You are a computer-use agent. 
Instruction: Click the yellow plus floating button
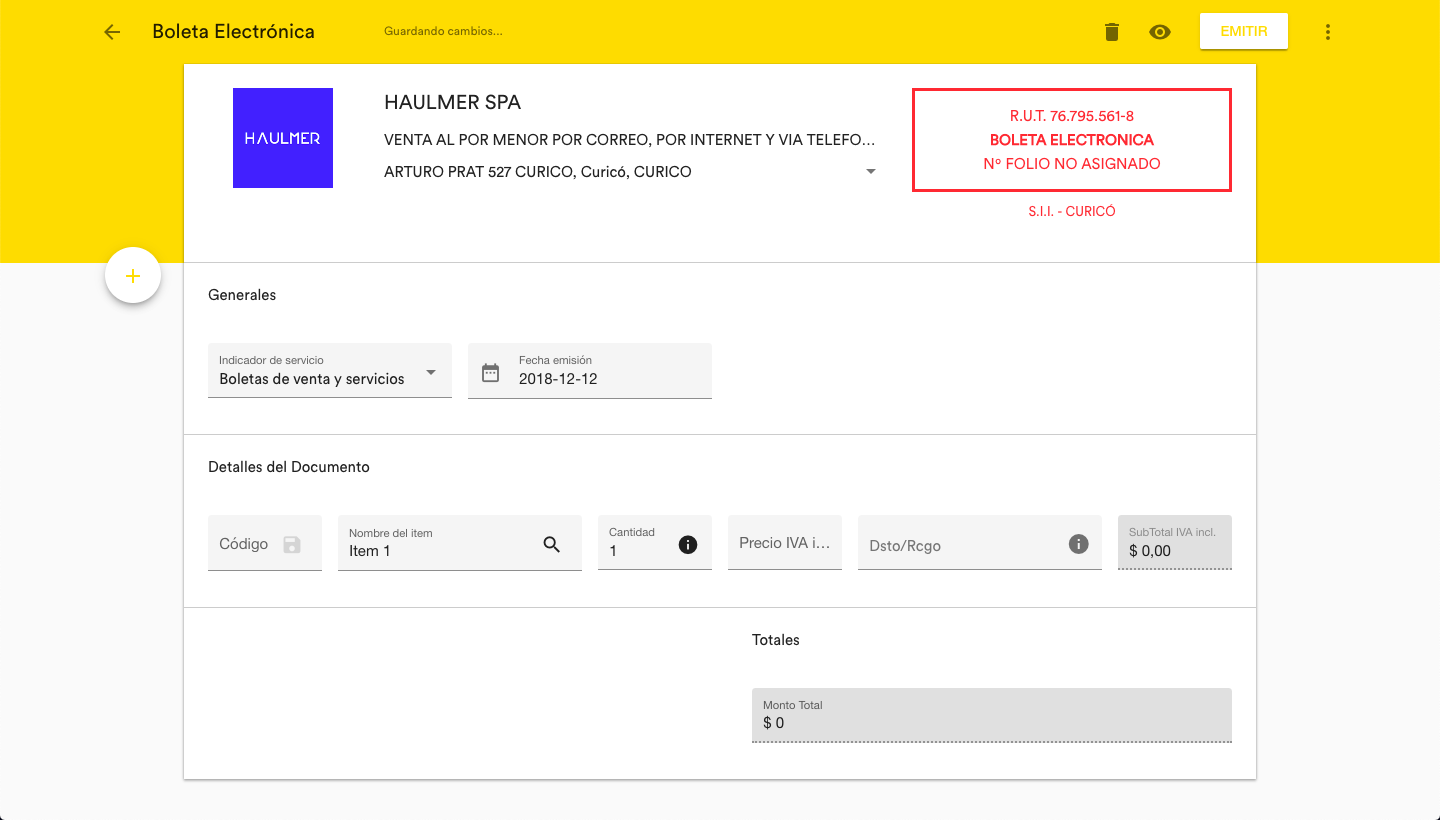click(133, 276)
